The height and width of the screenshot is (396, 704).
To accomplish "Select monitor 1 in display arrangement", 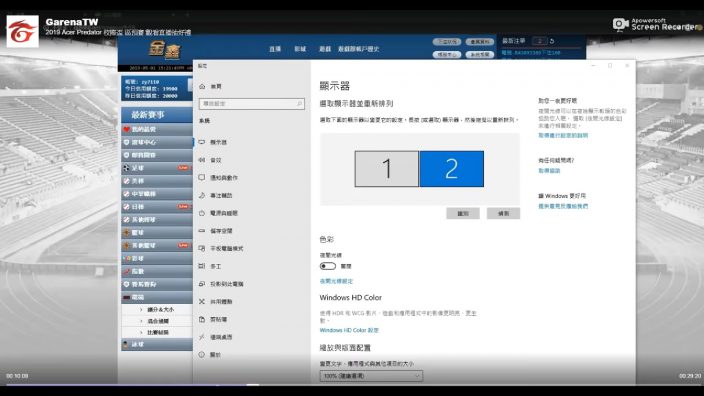I will coord(387,169).
